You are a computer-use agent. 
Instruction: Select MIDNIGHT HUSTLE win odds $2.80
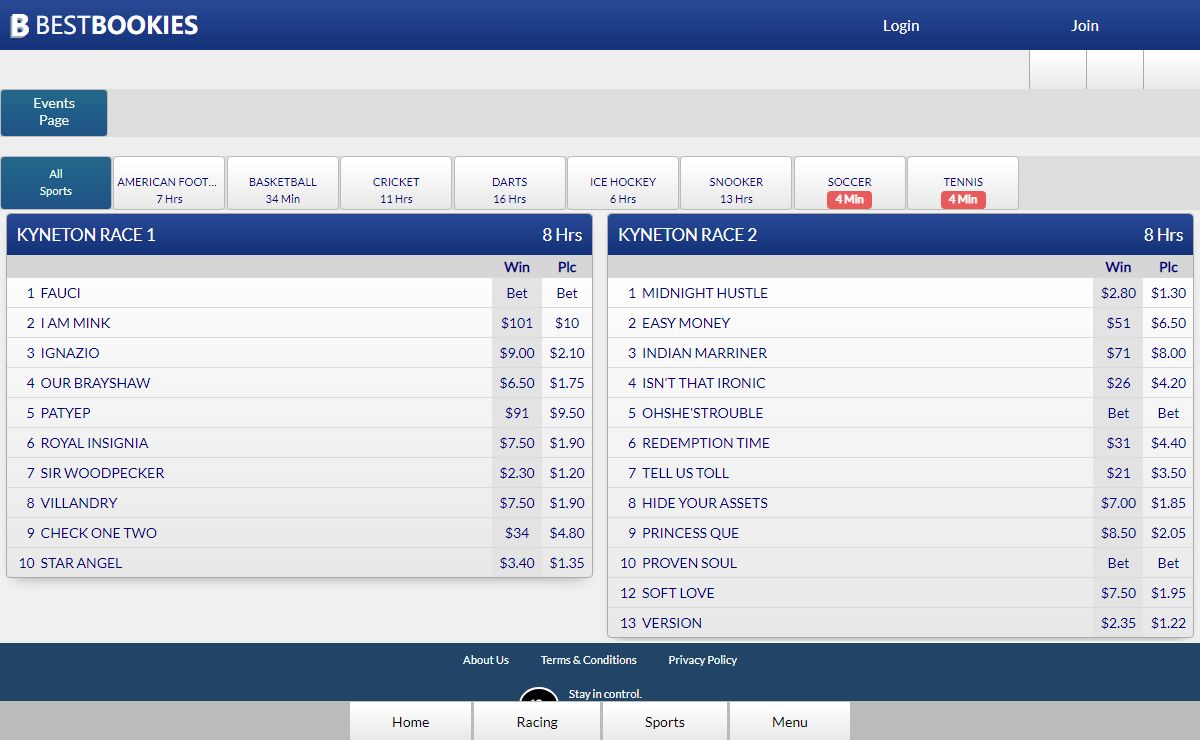point(1118,293)
